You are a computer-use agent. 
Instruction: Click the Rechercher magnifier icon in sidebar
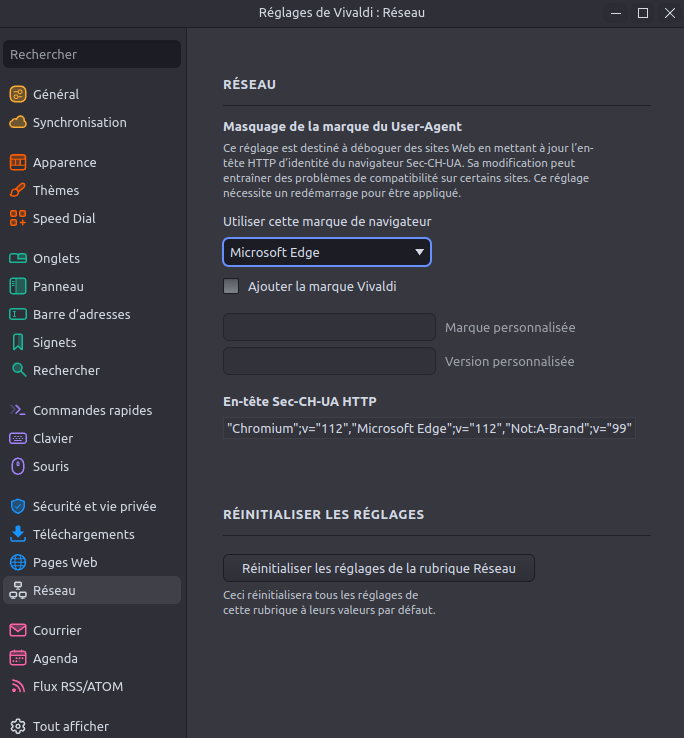click(x=19, y=370)
